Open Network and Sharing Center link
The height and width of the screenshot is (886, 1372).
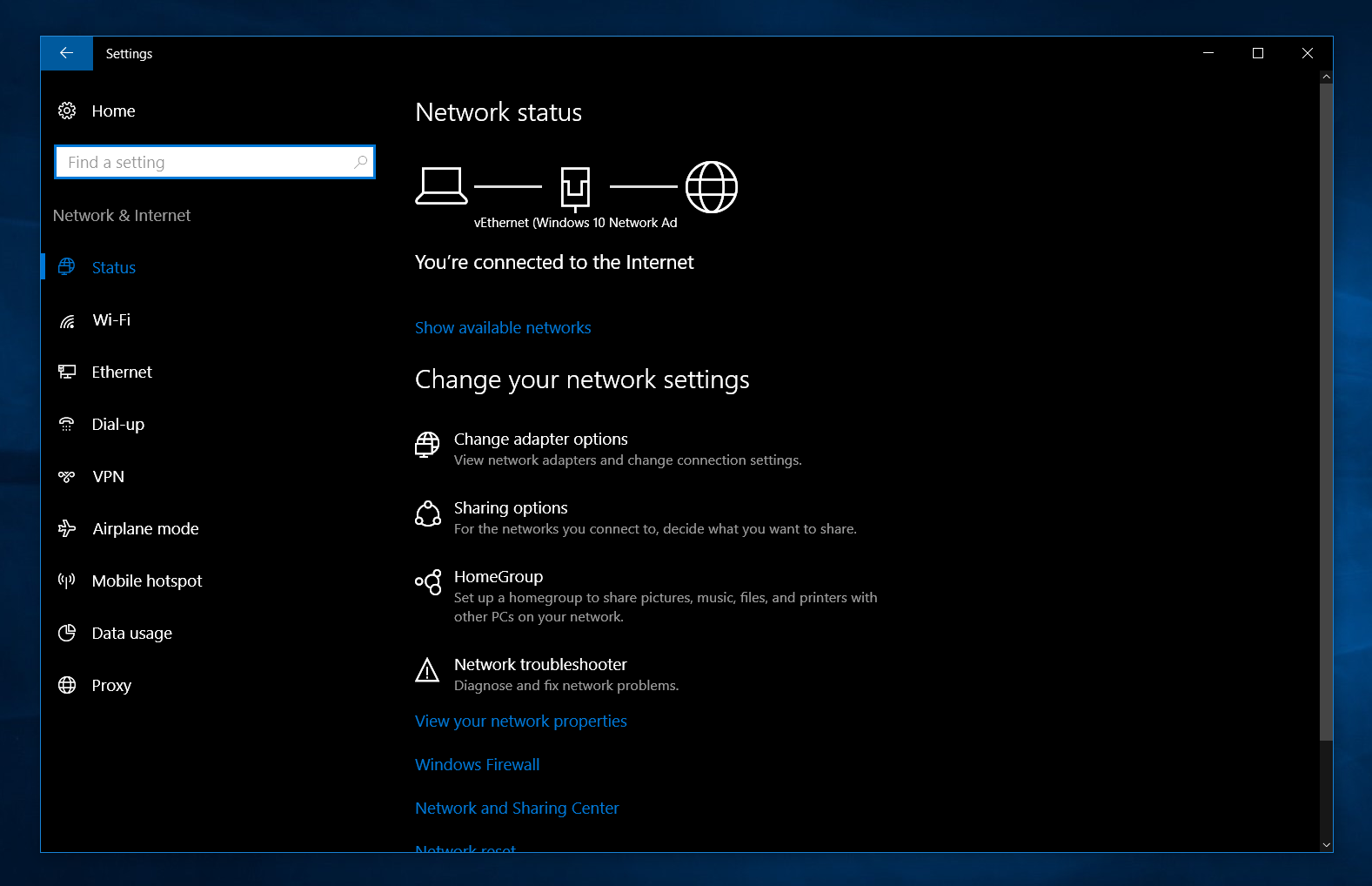point(517,809)
